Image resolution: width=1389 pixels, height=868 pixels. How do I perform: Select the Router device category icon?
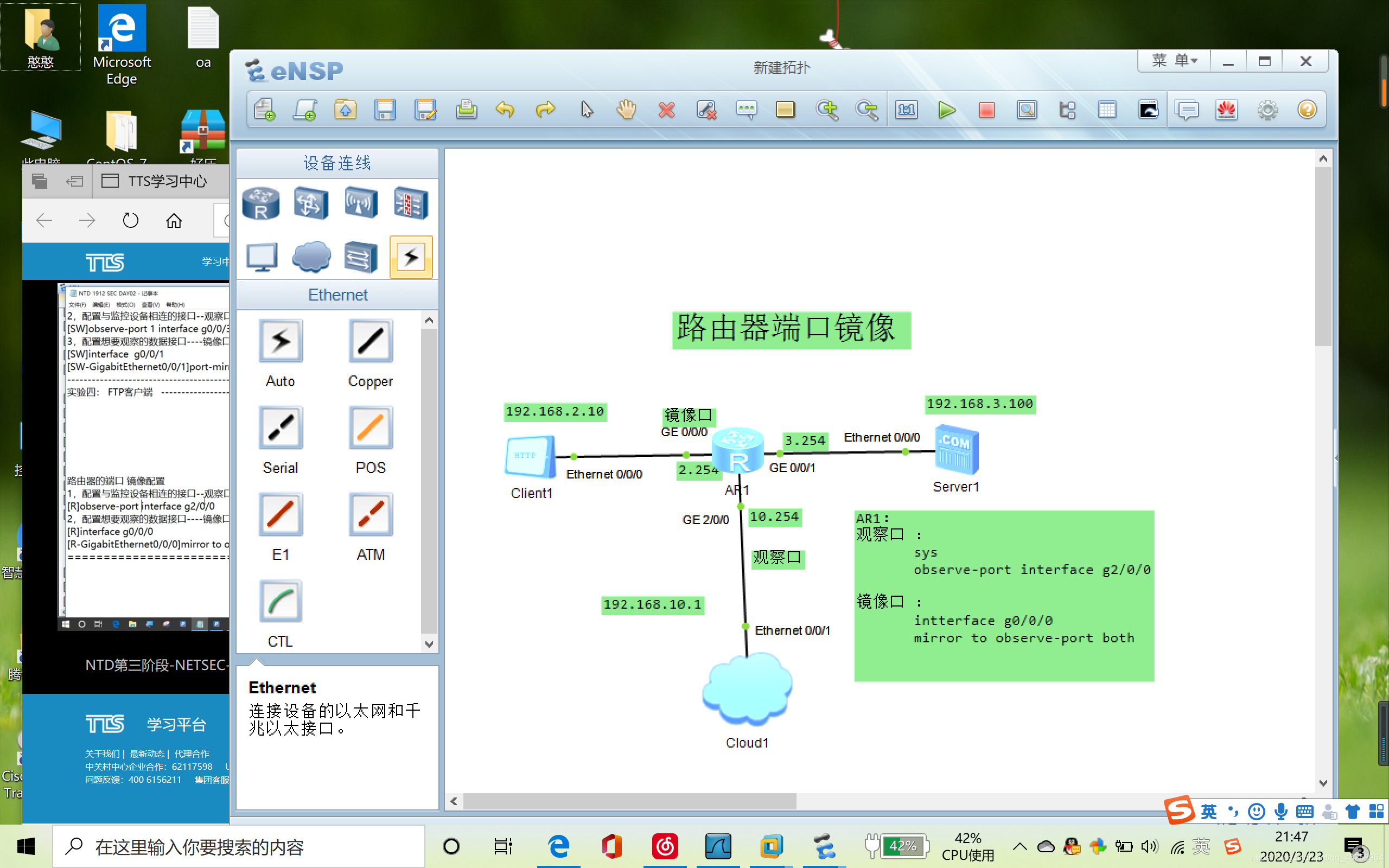(261, 203)
